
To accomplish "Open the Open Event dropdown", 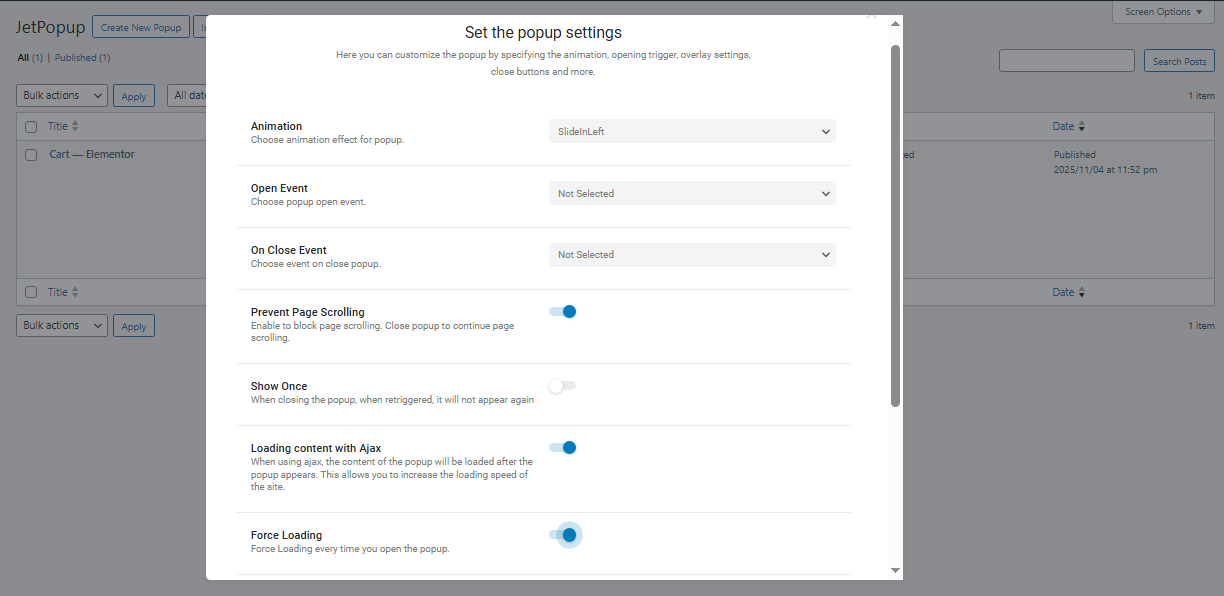I will [691, 193].
